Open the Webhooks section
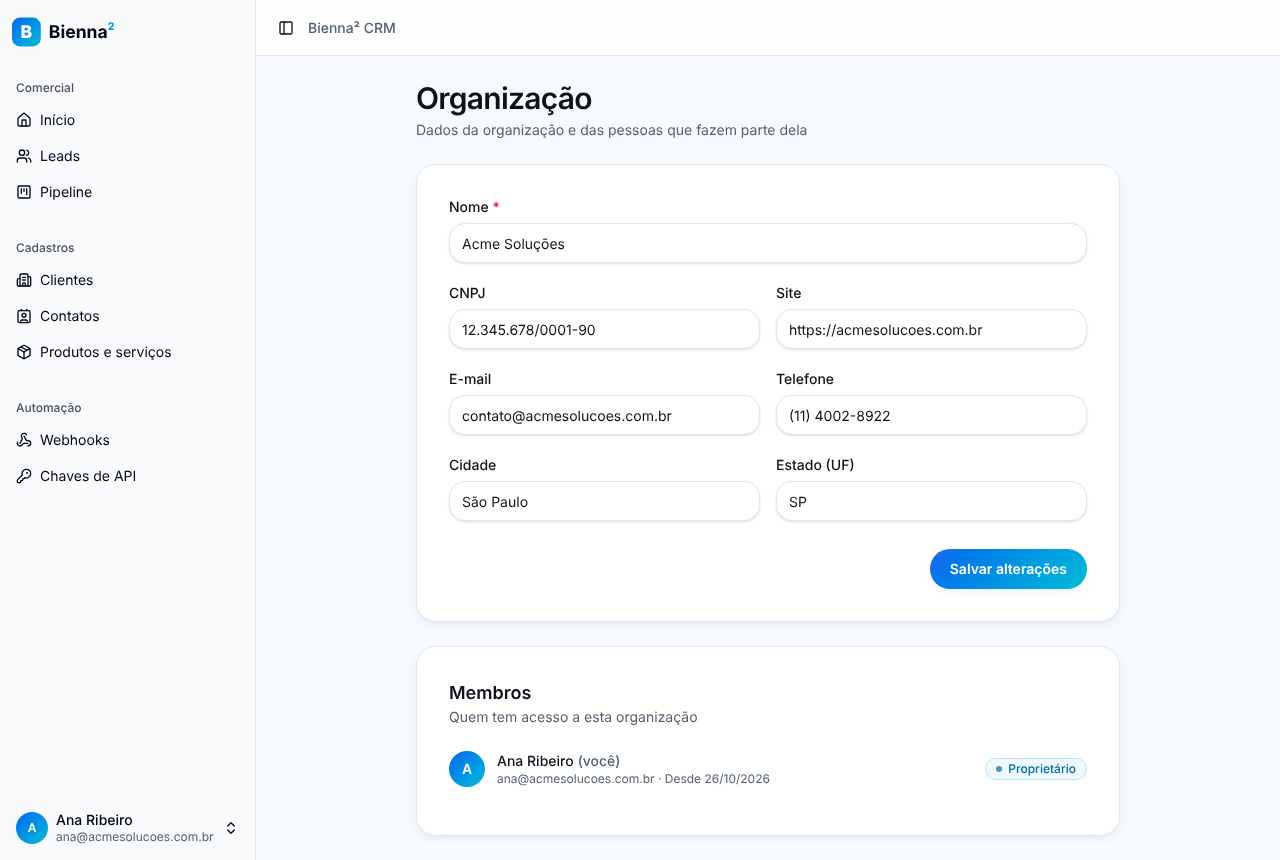Image resolution: width=1280 pixels, height=860 pixels. tap(127, 440)
